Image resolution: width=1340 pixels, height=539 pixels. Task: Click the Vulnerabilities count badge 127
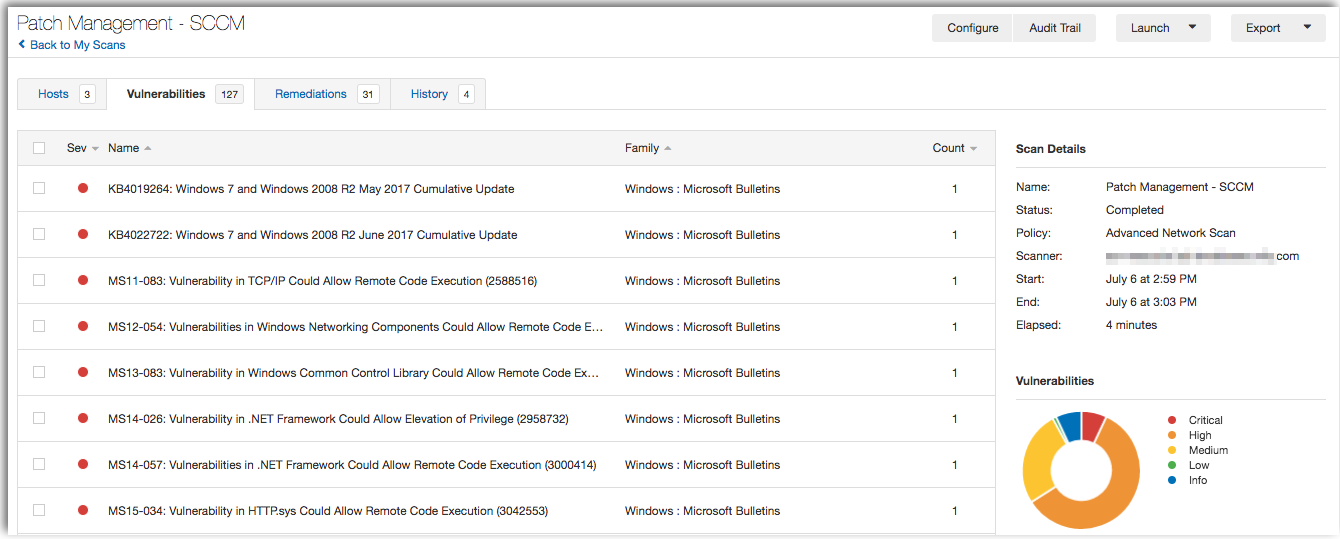coord(229,95)
